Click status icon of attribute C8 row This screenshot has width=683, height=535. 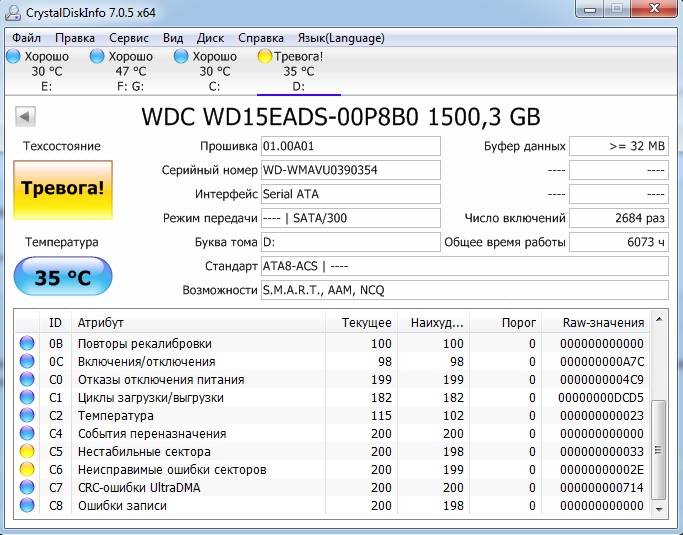pyautogui.click(x=27, y=505)
